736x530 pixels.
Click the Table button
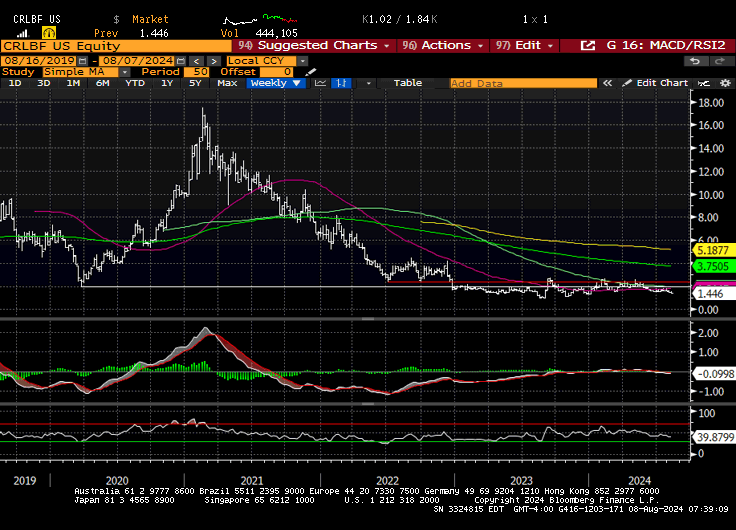pos(407,83)
